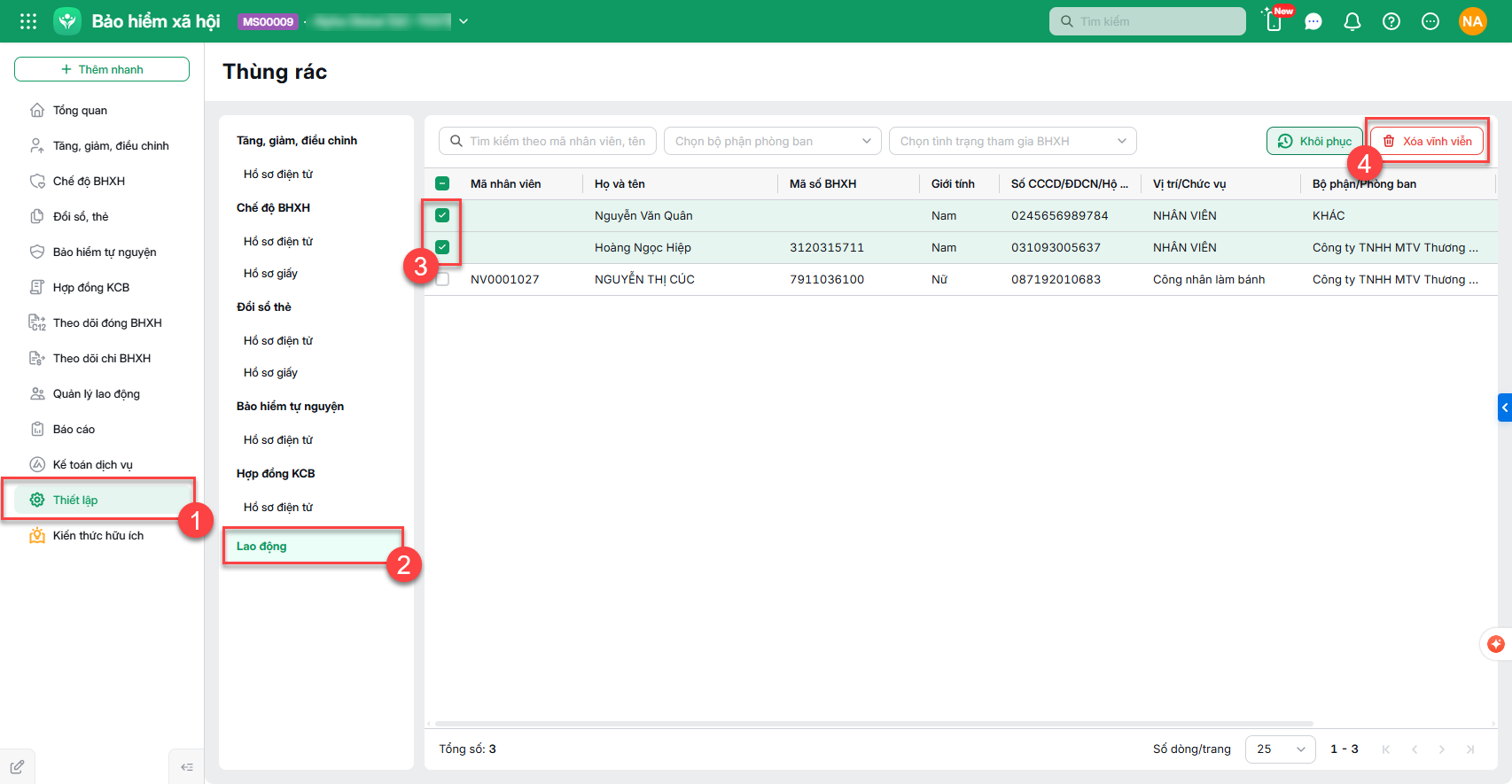Click the Xóa vĩnh viễn button
The width and height of the screenshot is (1512, 784).
point(1427,141)
